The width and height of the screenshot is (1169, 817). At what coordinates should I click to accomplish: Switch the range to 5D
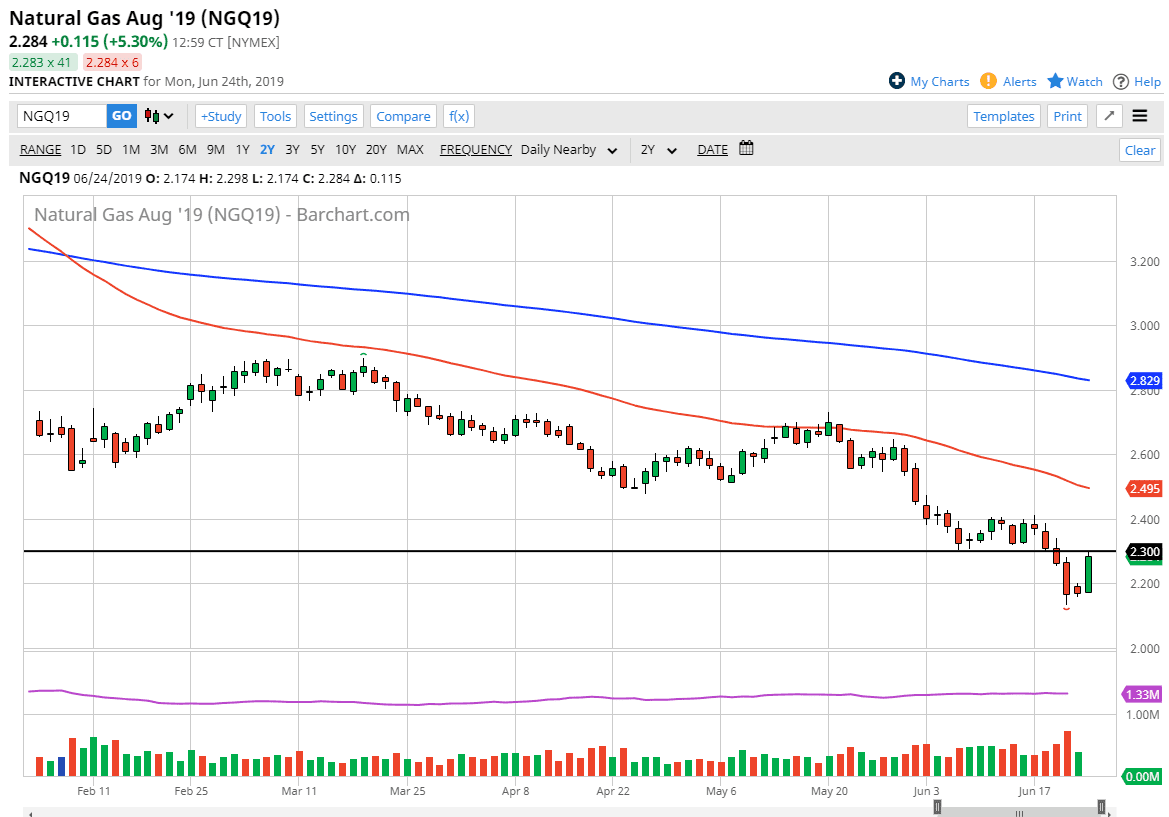(x=104, y=150)
